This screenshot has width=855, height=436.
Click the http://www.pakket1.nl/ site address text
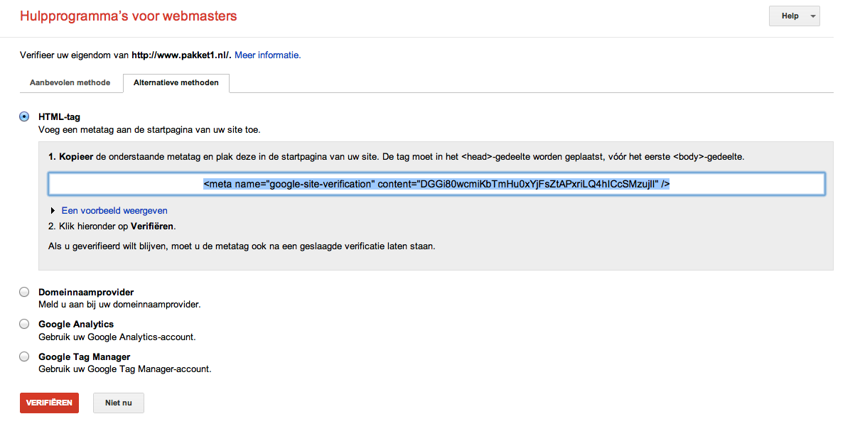tap(181, 55)
